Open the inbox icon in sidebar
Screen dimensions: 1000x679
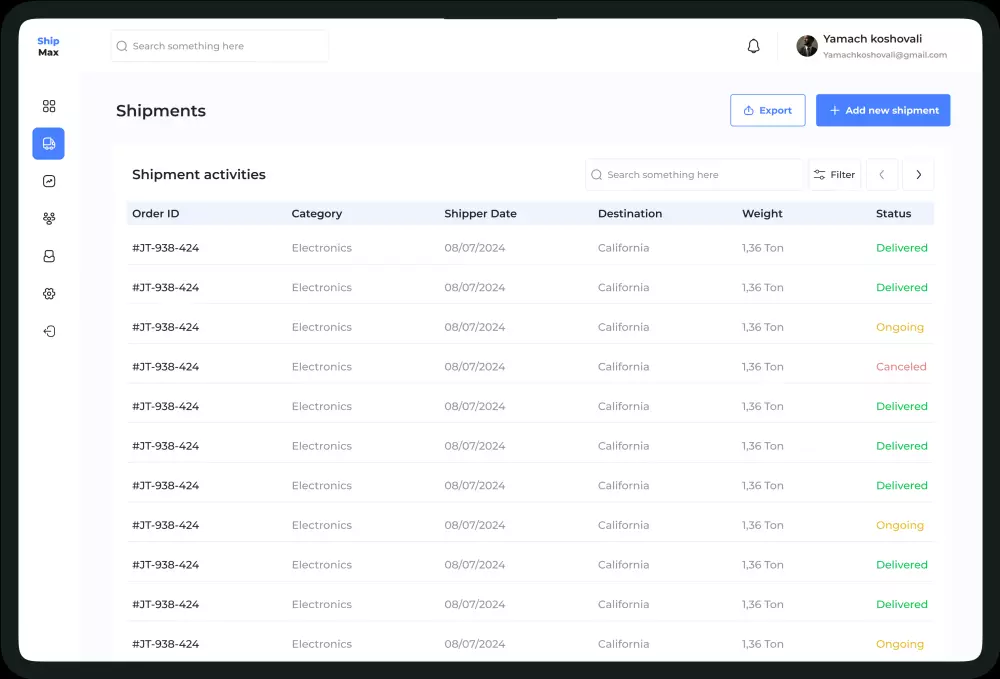pos(49,256)
